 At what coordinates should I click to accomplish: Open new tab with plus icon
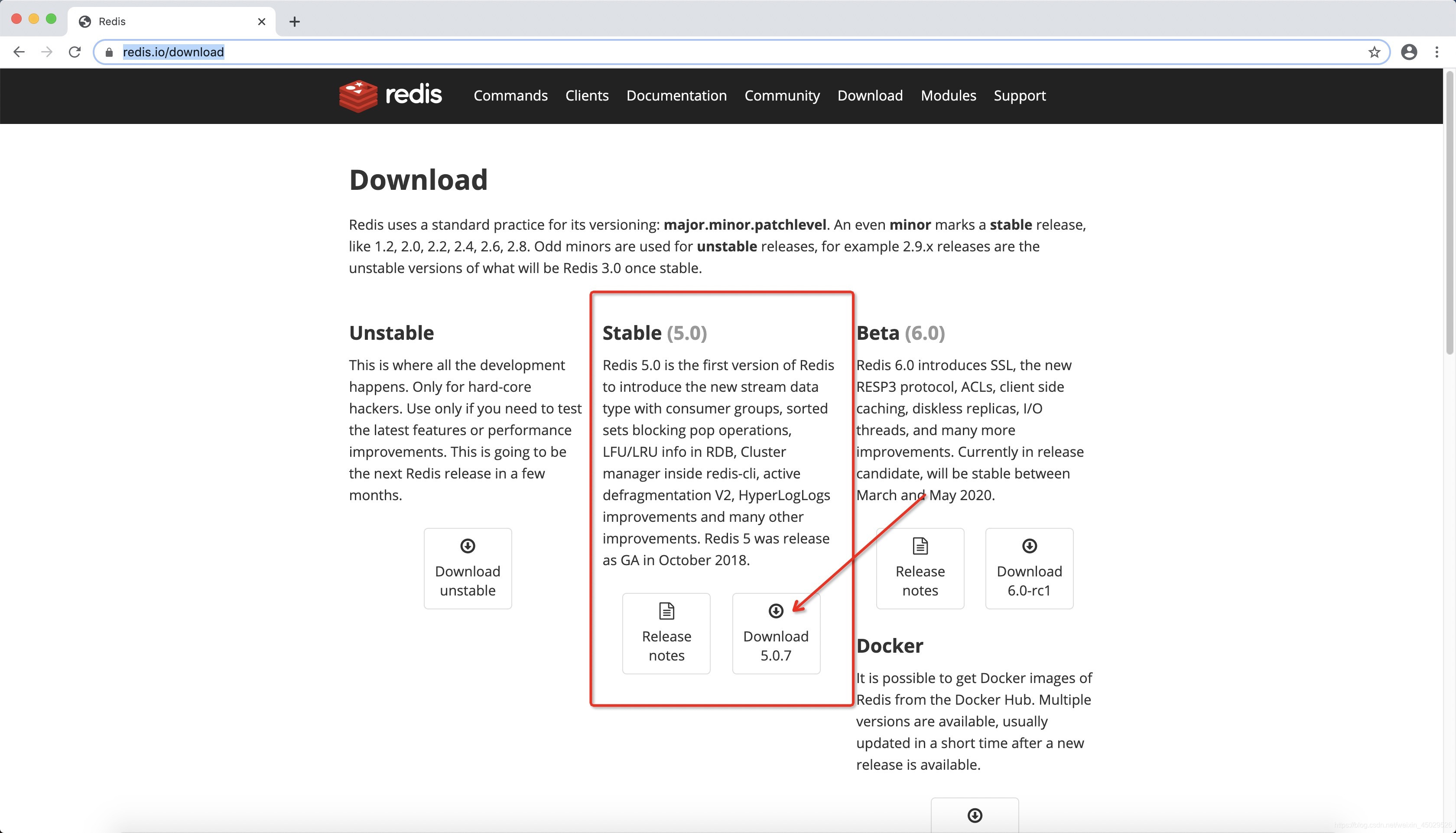point(295,22)
